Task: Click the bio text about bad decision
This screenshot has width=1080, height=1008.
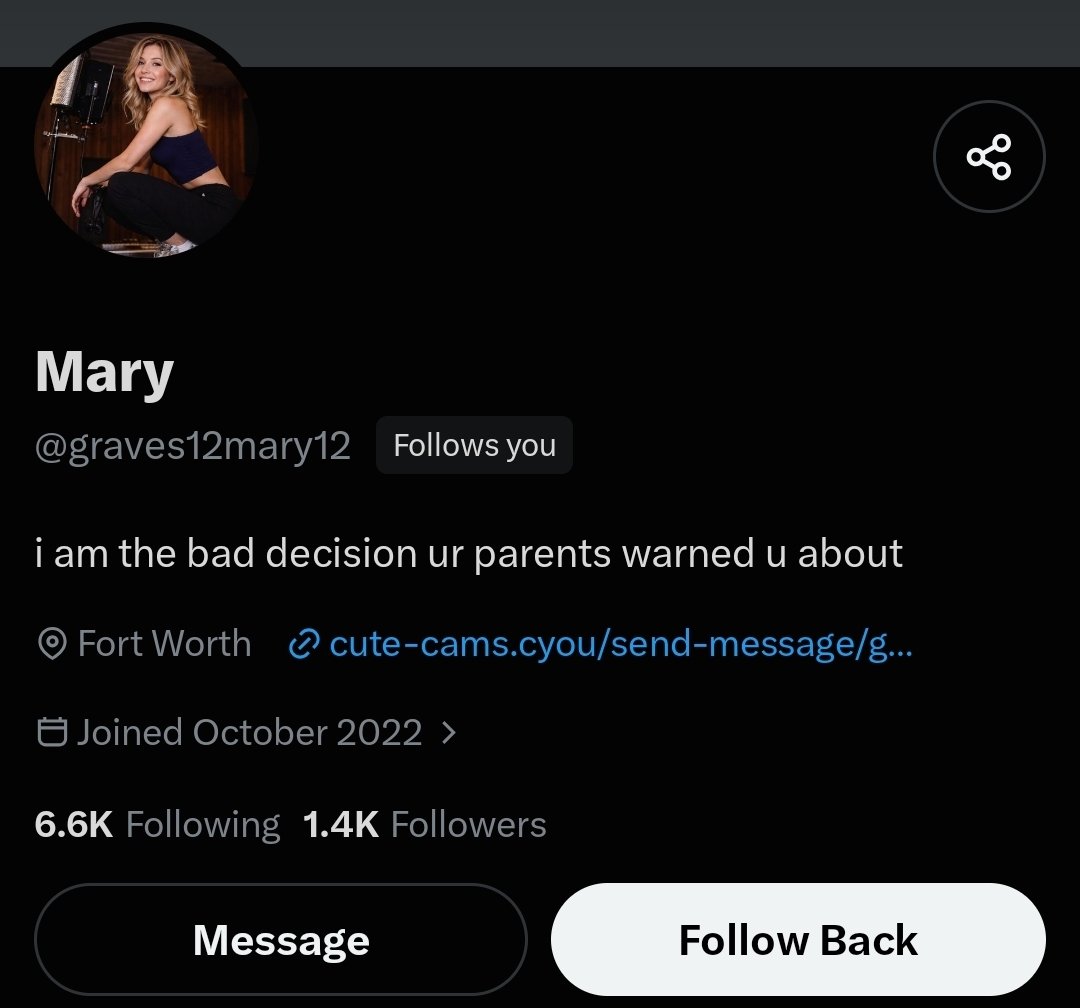Action: coord(468,554)
